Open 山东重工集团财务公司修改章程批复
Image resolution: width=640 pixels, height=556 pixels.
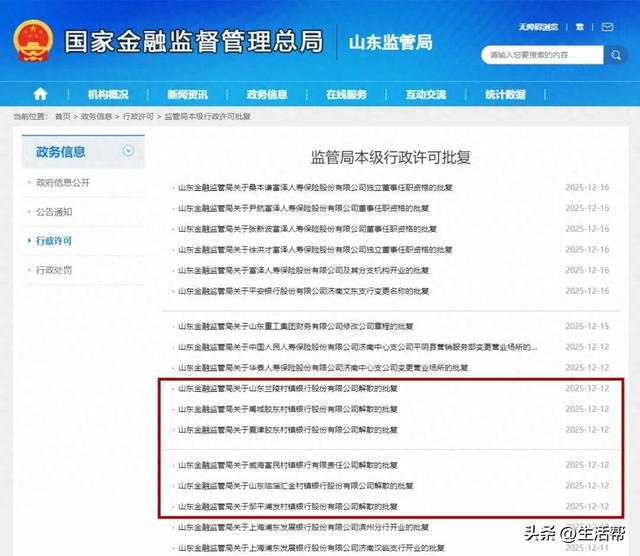296,326
